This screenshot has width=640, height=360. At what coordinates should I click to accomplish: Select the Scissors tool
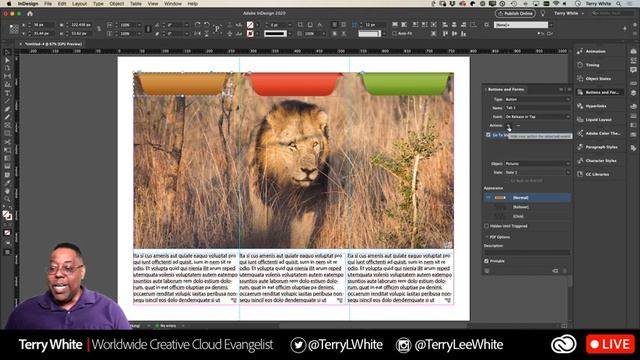click(x=7, y=142)
